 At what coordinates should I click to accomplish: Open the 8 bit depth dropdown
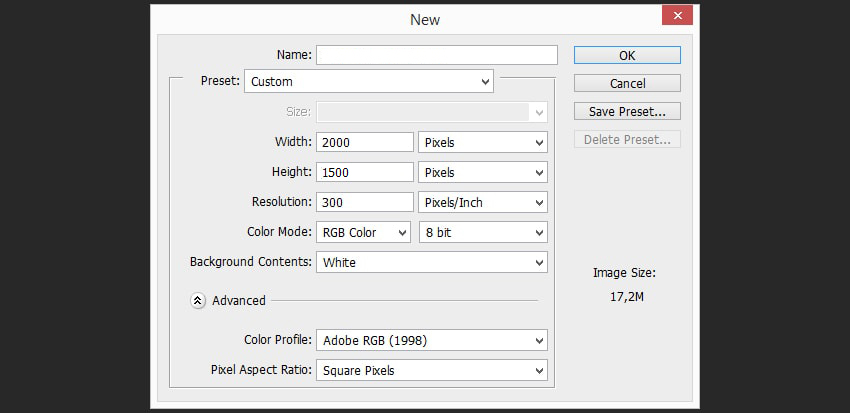coord(483,232)
